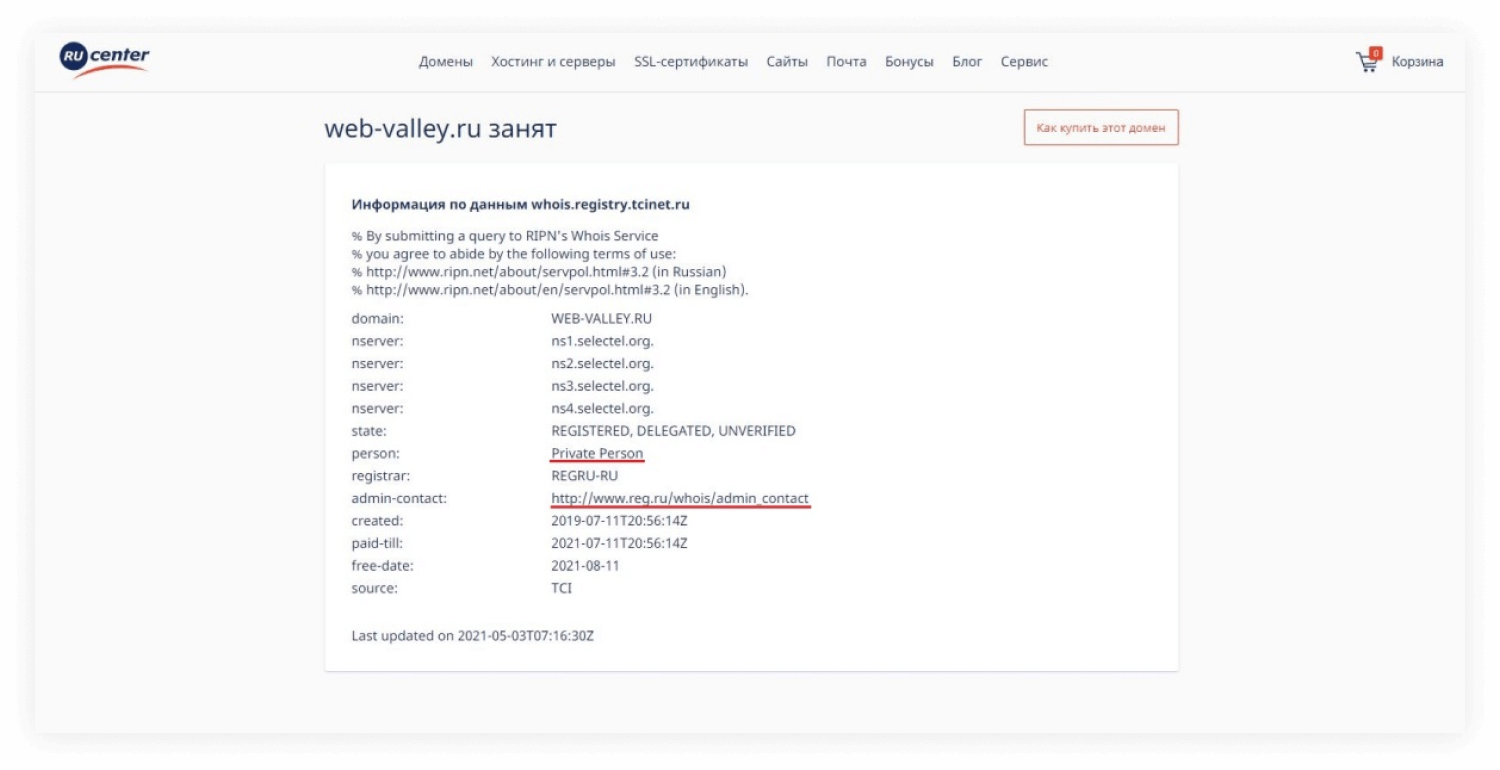Select the REGRU-RU registrar value

coord(585,476)
